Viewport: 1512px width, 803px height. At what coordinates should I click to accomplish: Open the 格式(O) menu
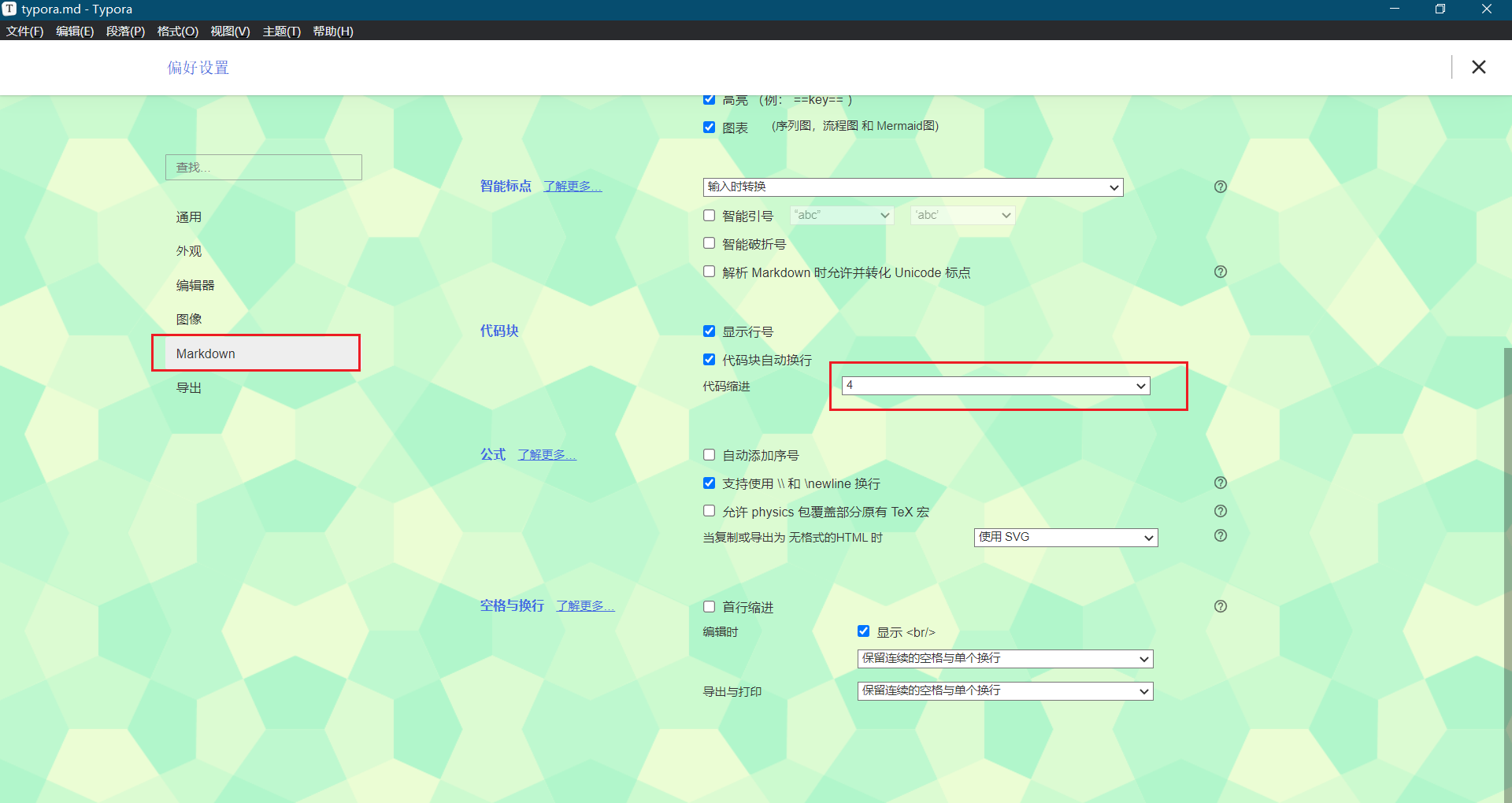point(178,31)
